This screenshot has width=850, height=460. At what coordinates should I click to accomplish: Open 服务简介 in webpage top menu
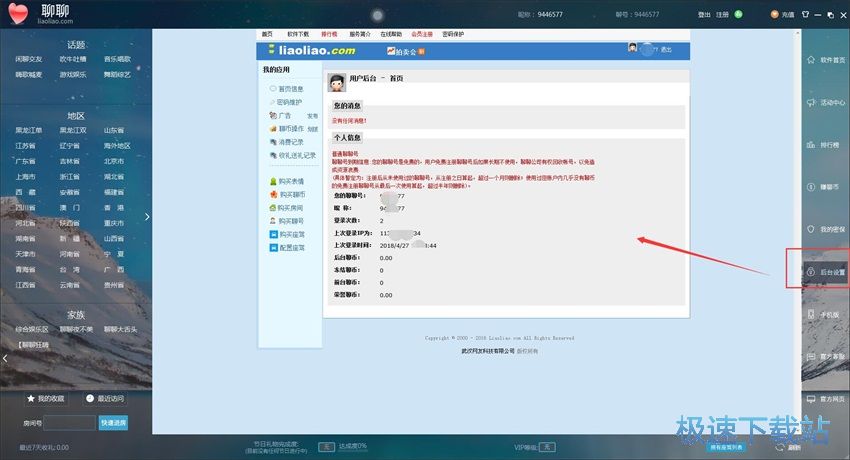(x=360, y=34)
